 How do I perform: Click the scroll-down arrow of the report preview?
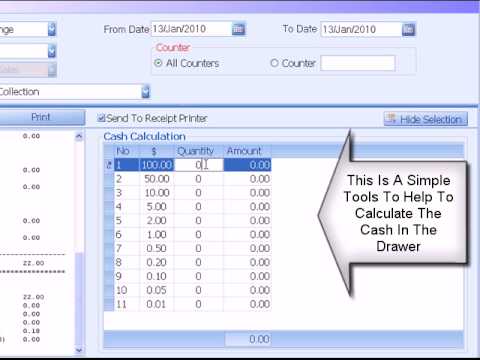tap(79, 350)
